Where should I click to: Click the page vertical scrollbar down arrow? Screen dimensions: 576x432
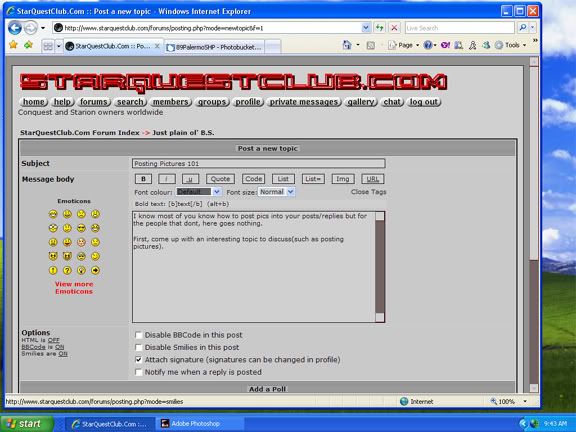coord(534,388)
